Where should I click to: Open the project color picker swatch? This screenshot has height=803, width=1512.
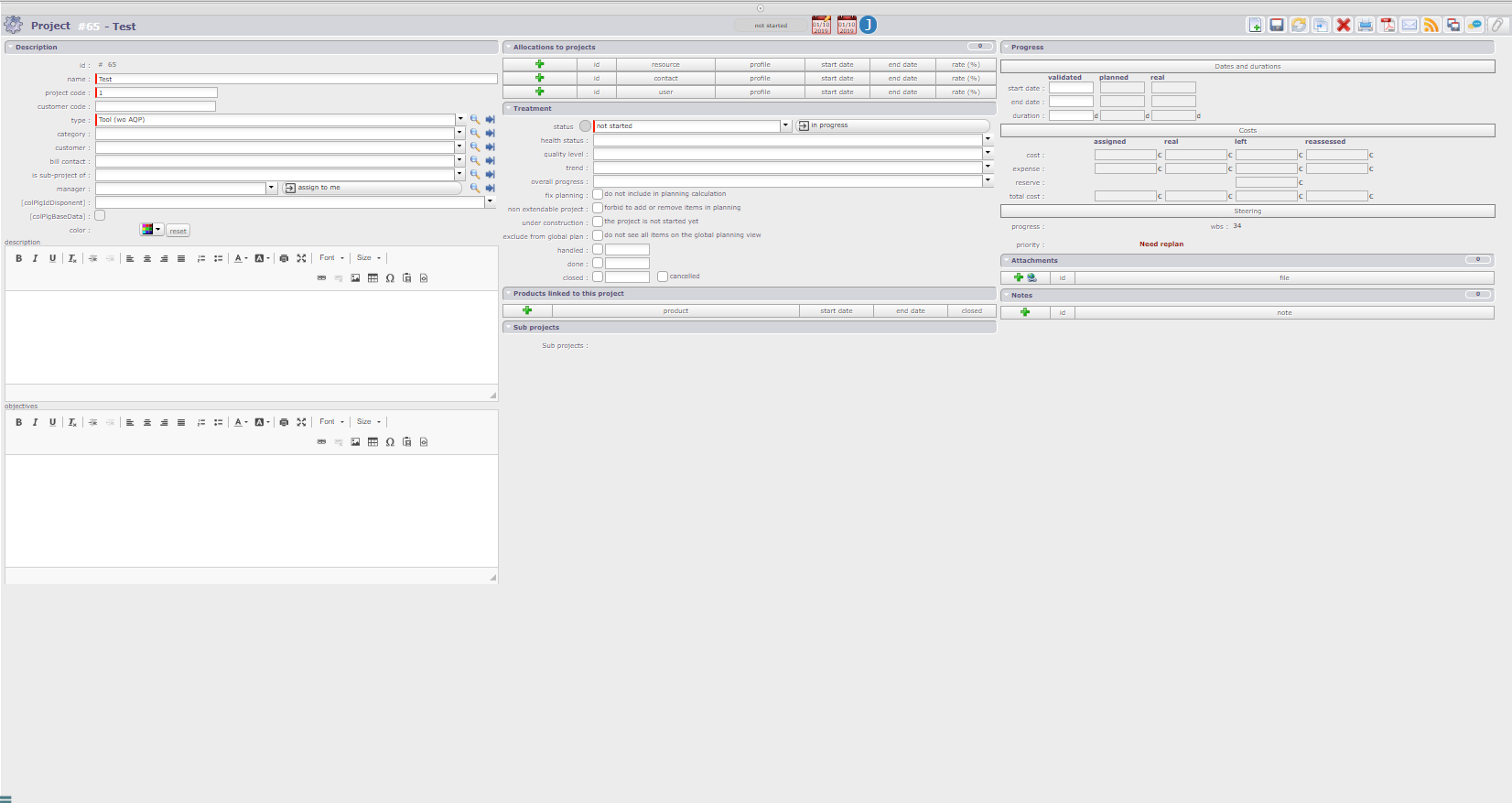point(150,230)
